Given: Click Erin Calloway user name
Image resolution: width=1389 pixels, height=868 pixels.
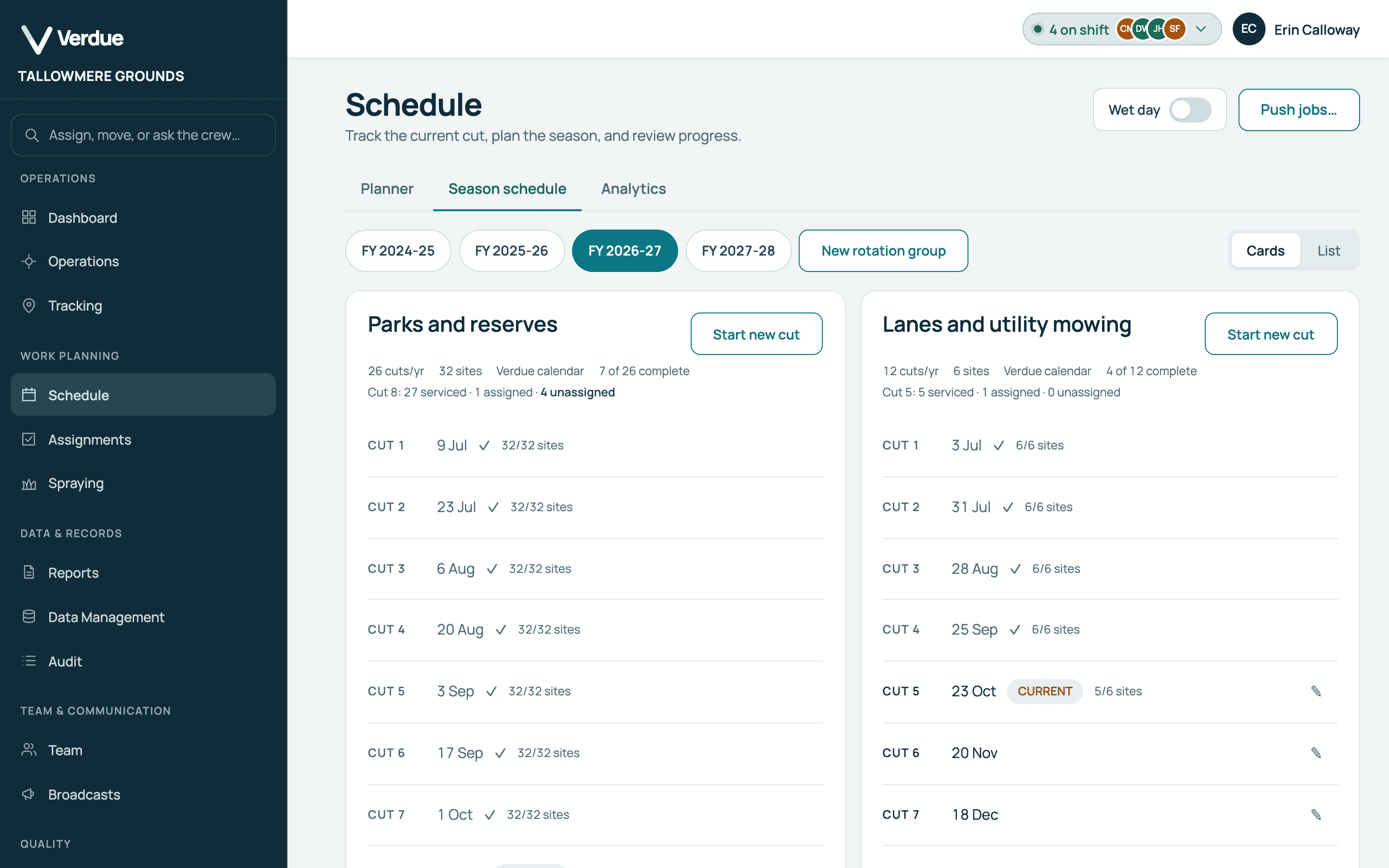Looking at the screenshot, I should click(1317, 30).
